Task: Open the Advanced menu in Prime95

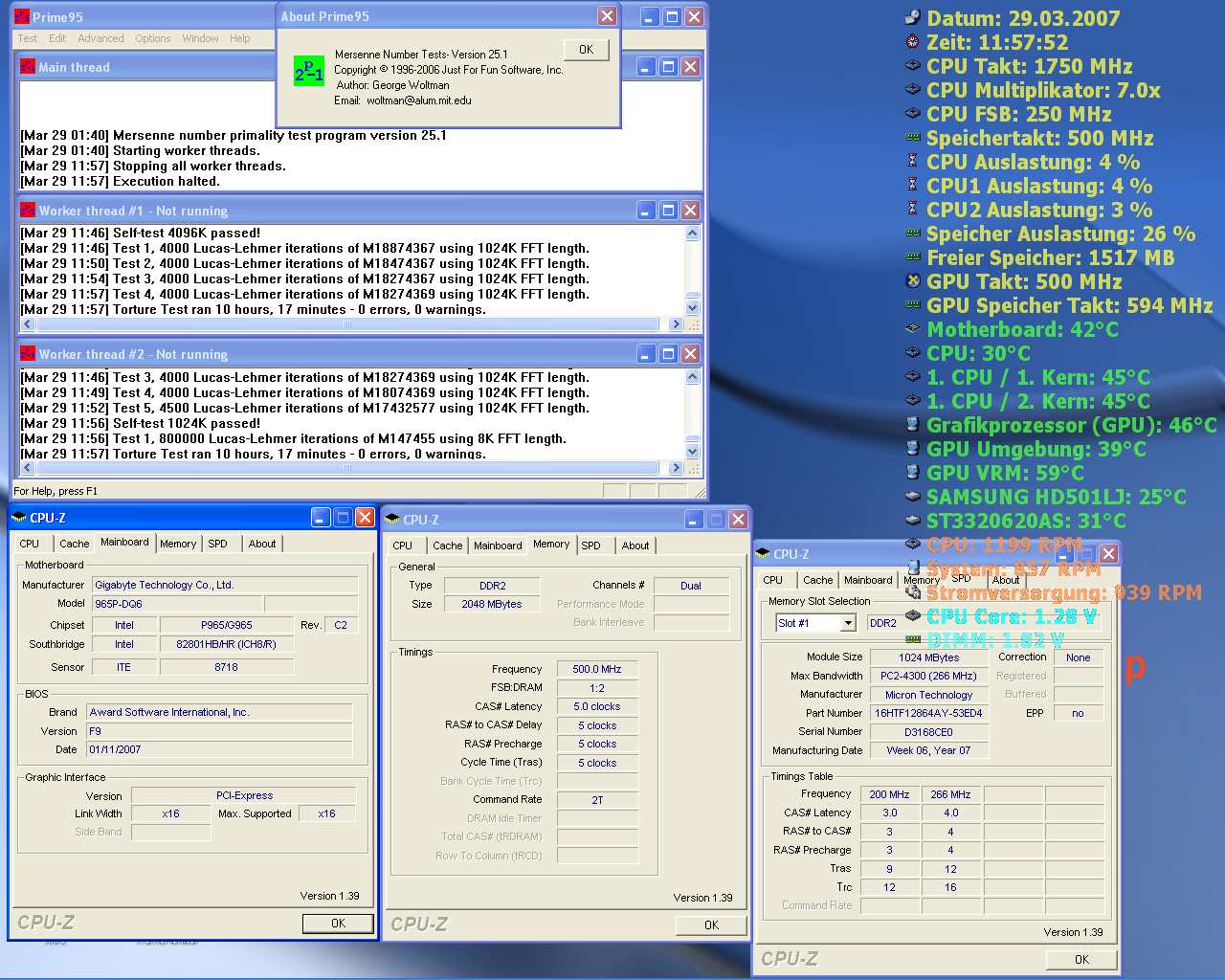Action: pyautogui.click(x=100, y=38)
